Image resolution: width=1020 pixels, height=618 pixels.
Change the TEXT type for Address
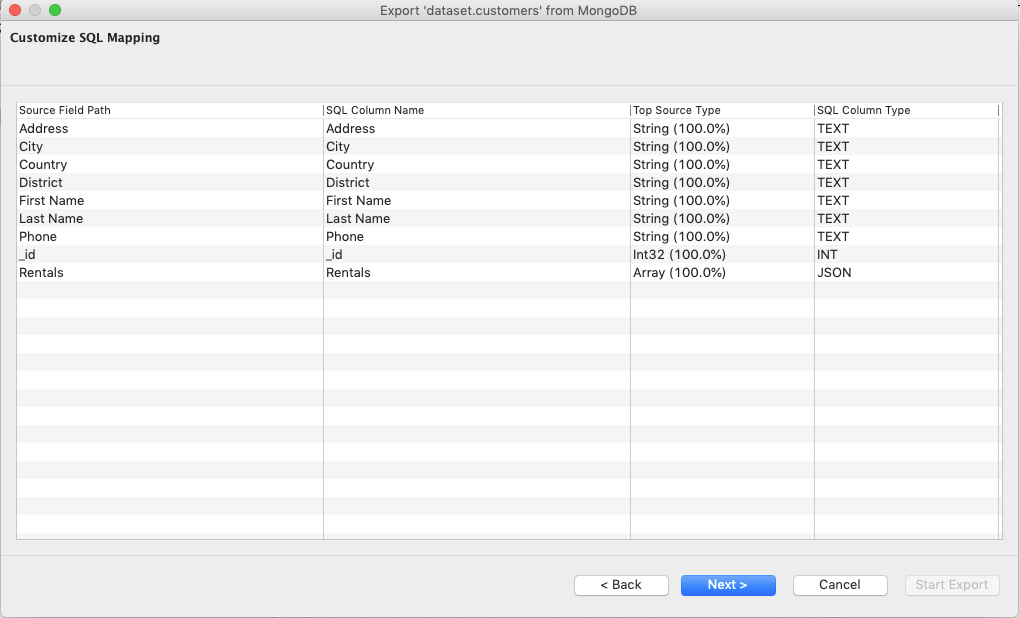coord(906,128)
